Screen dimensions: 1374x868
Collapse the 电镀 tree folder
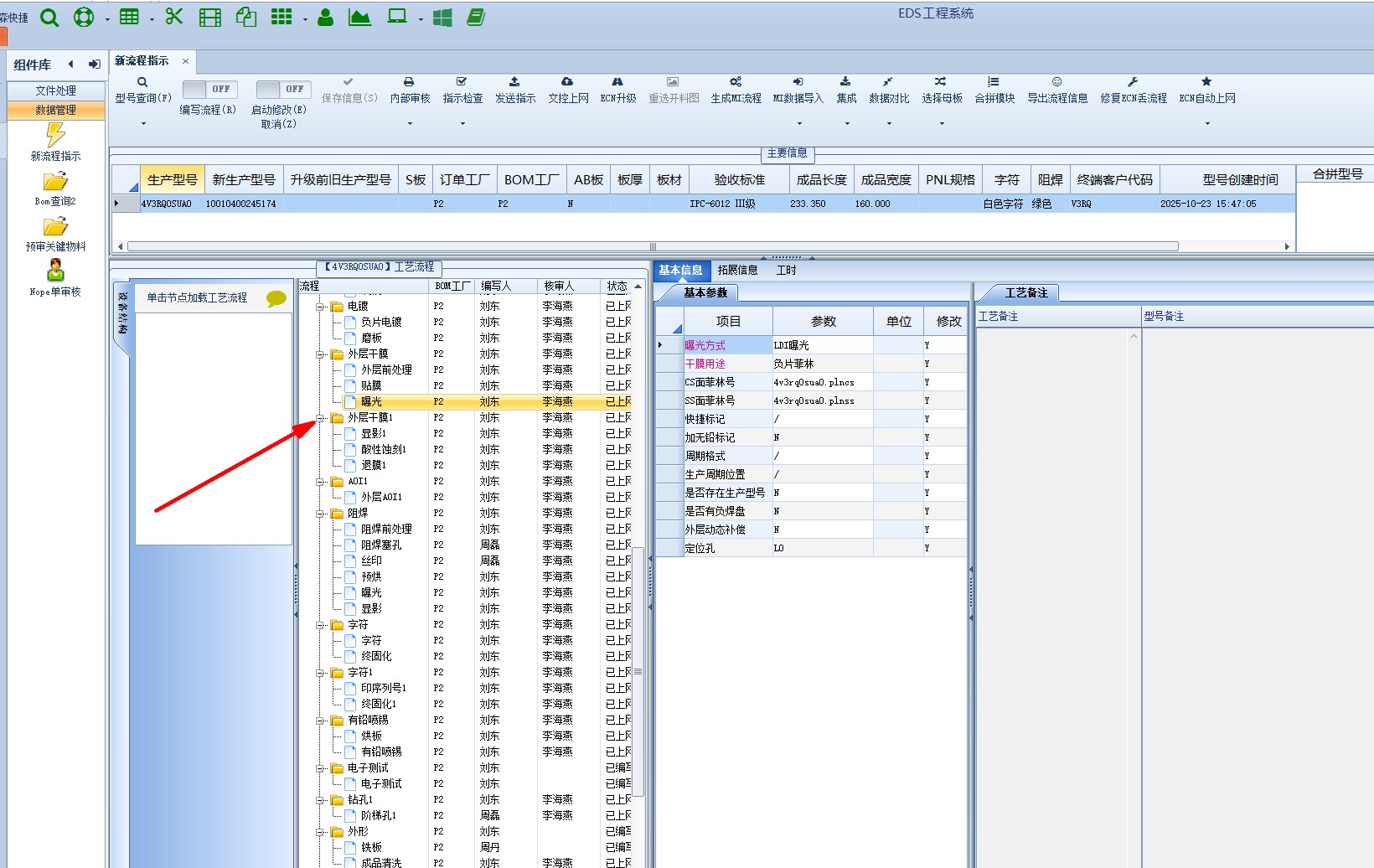320,307
